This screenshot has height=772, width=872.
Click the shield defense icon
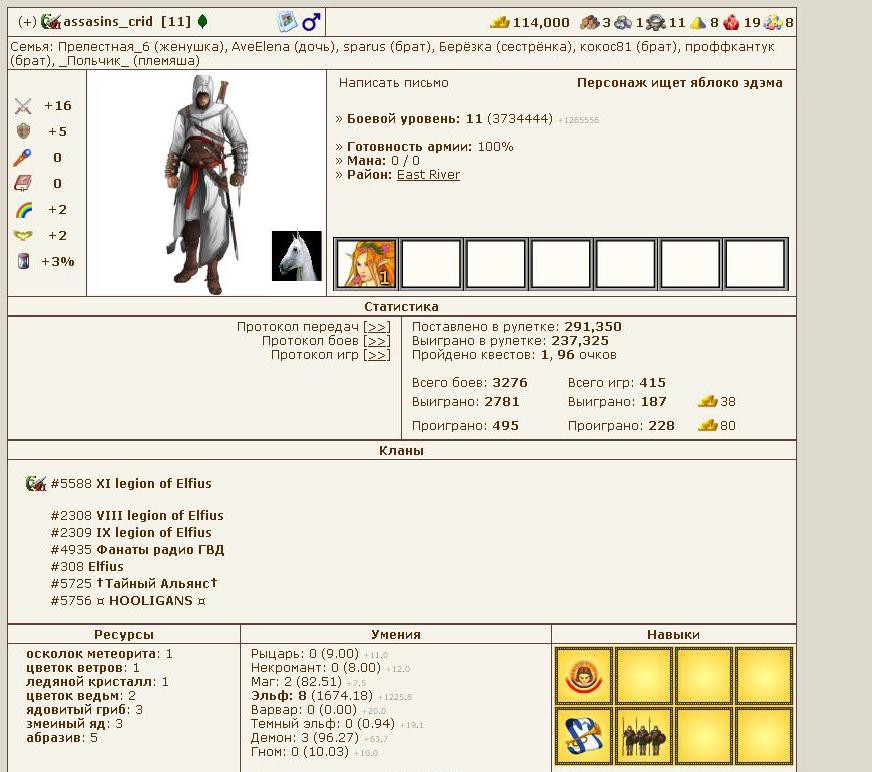point(23,131)
